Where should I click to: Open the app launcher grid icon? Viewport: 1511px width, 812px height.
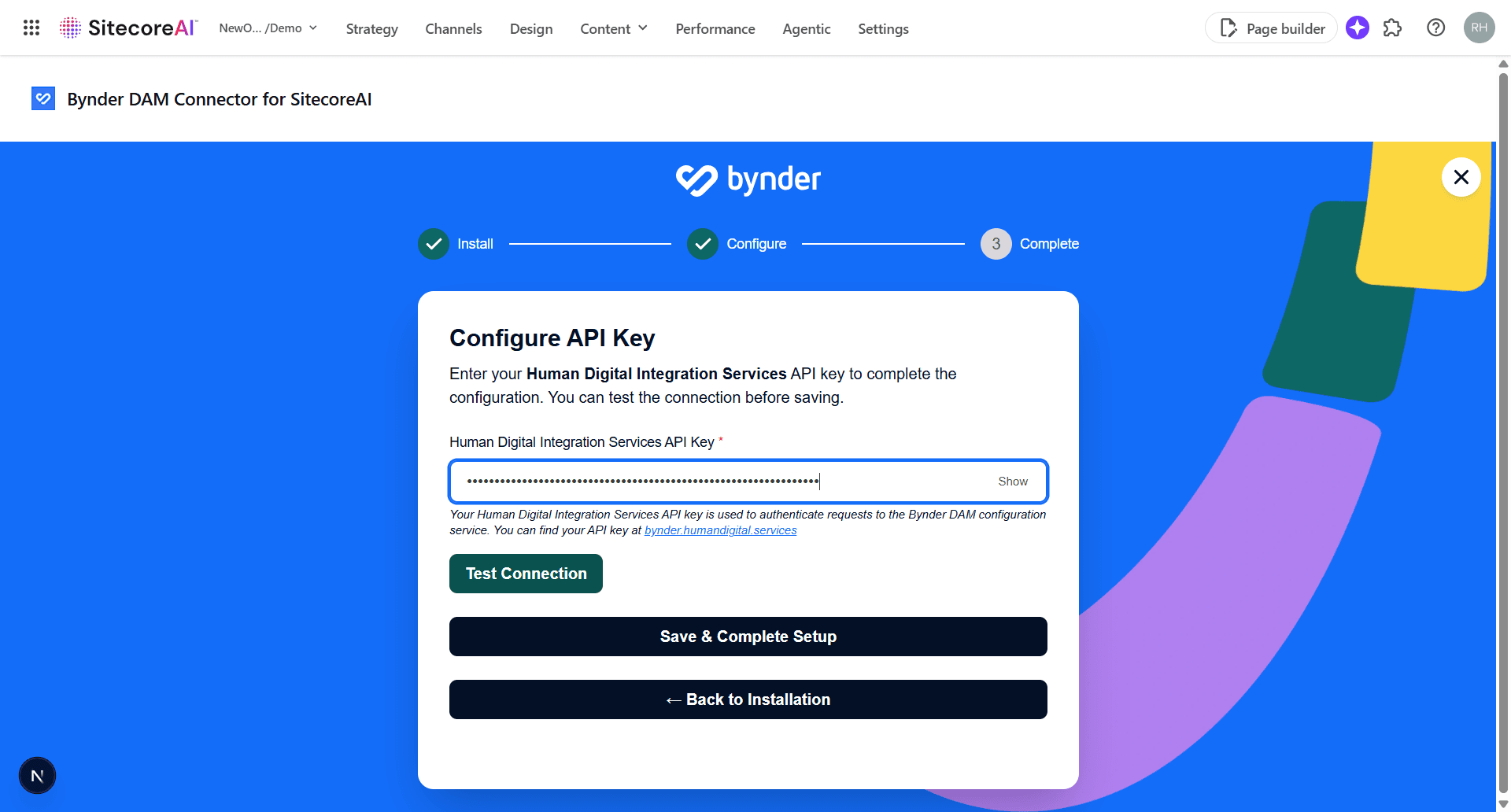click(x=31, y=28)
